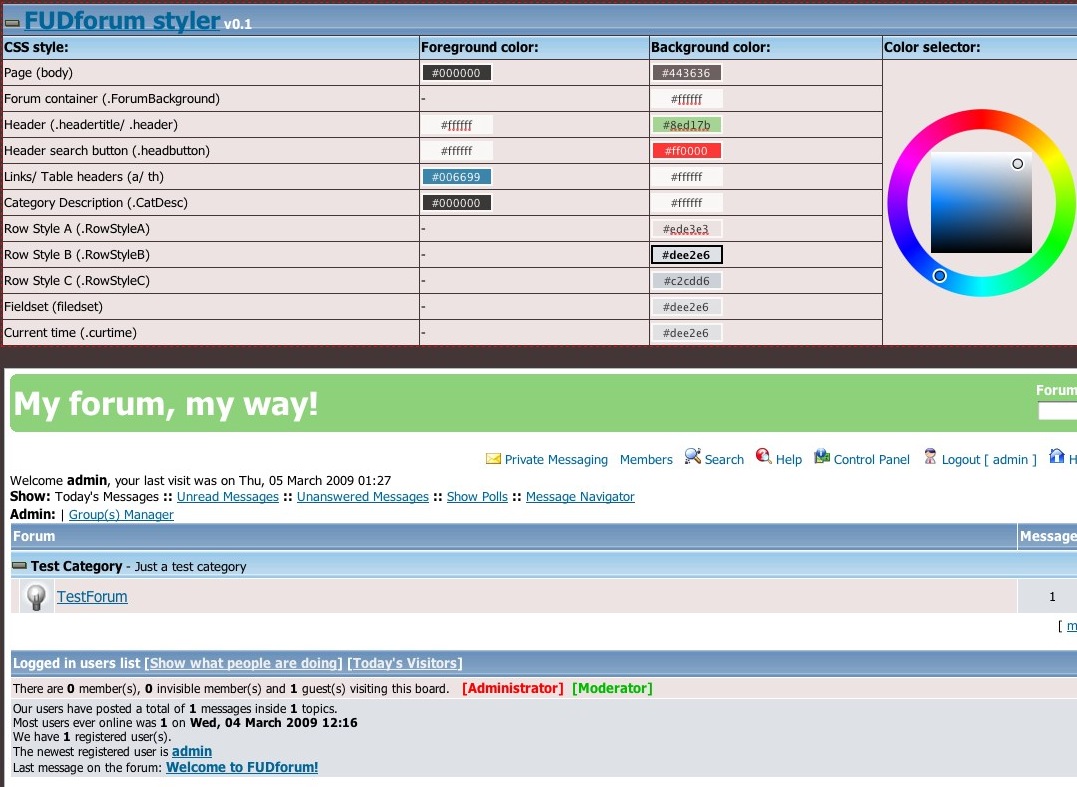Open the TestForum link
This screenshot has height=787, width=1077.
(x=92, y=597)
